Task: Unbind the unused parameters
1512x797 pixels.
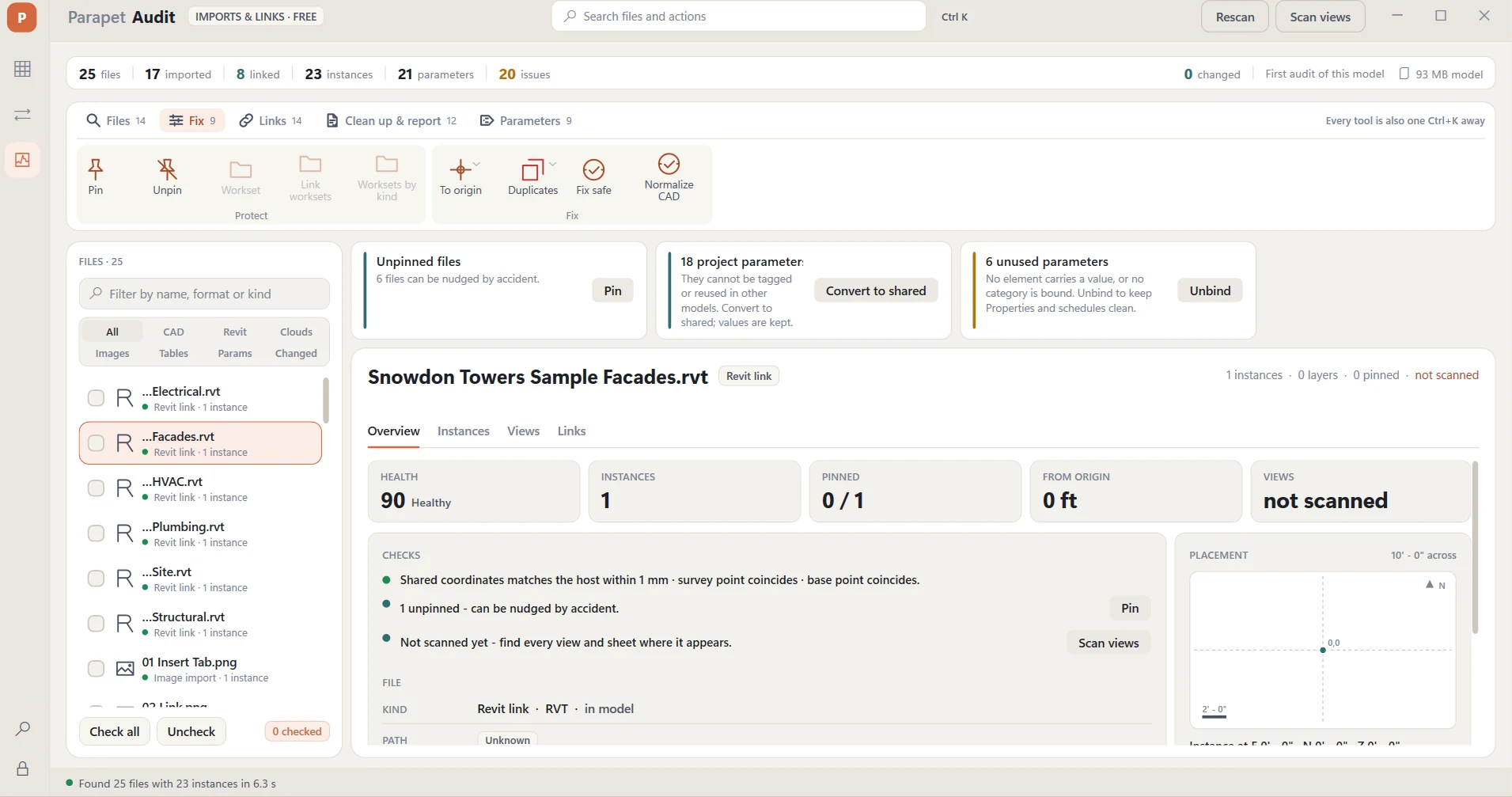Action: [1210, 290]
